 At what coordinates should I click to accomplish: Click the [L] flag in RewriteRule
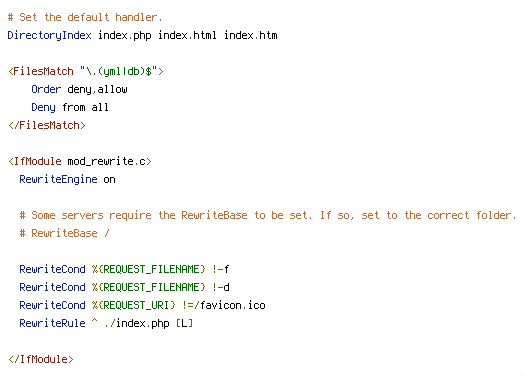[185, 323]
